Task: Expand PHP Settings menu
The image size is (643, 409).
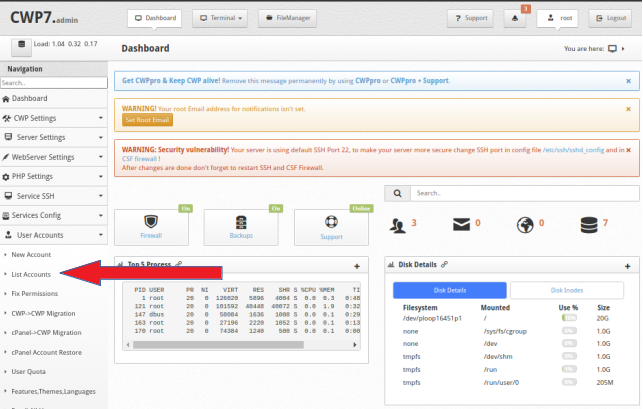Action: (54, 176)
